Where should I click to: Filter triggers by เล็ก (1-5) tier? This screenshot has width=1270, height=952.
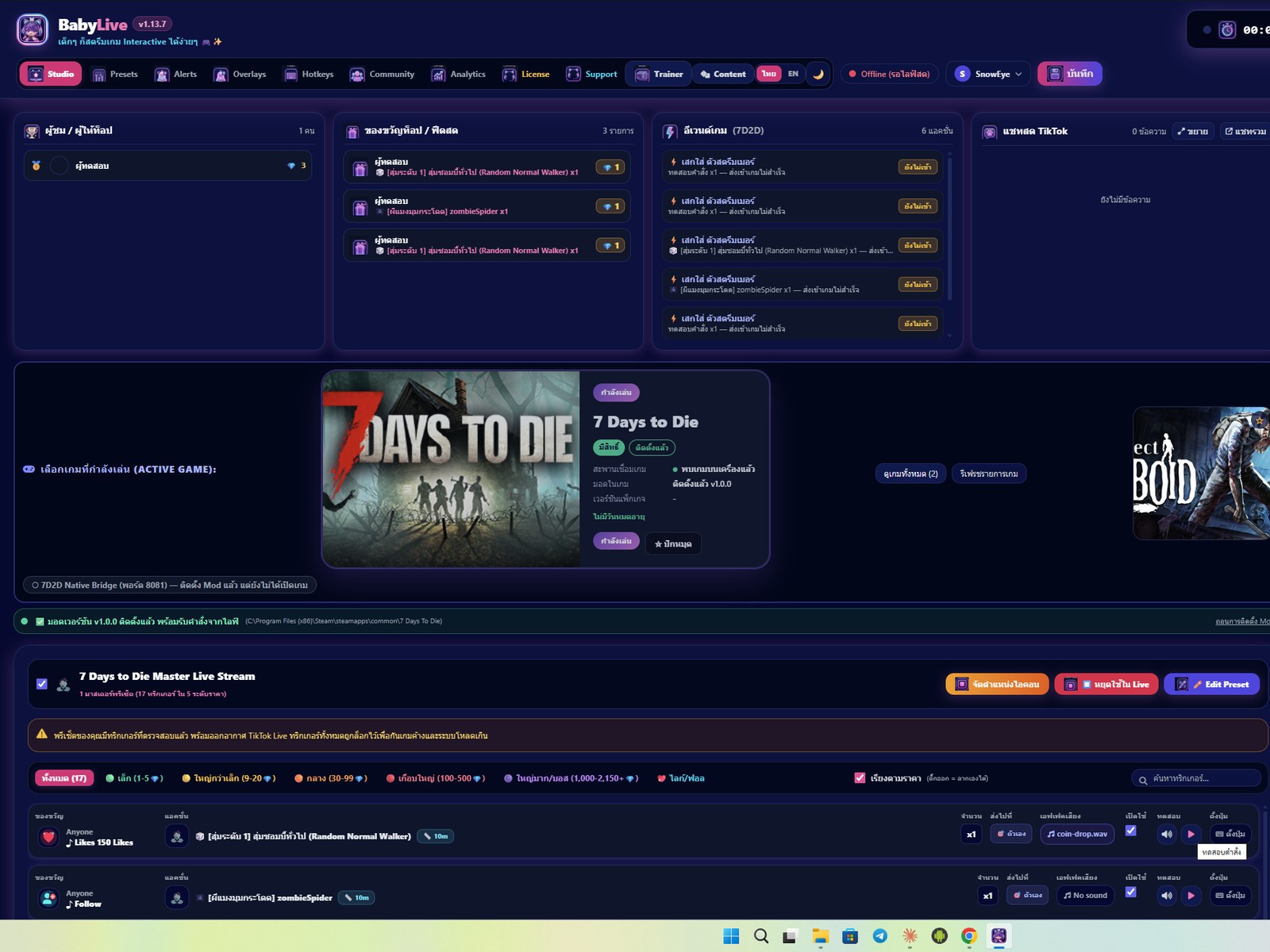(134, 778)
